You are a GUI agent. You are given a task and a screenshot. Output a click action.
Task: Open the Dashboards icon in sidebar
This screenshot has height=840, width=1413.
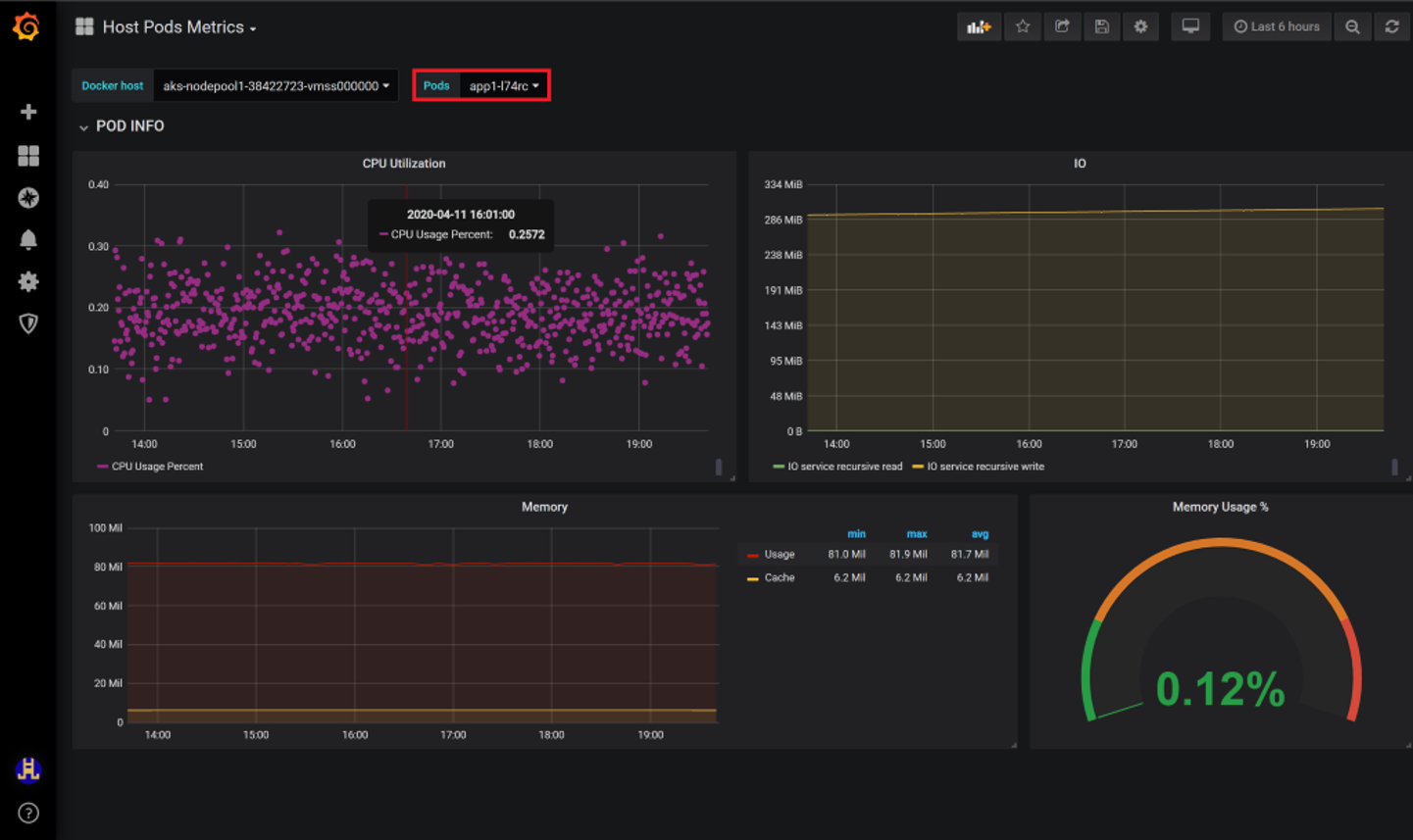click(x=28, y=156)
